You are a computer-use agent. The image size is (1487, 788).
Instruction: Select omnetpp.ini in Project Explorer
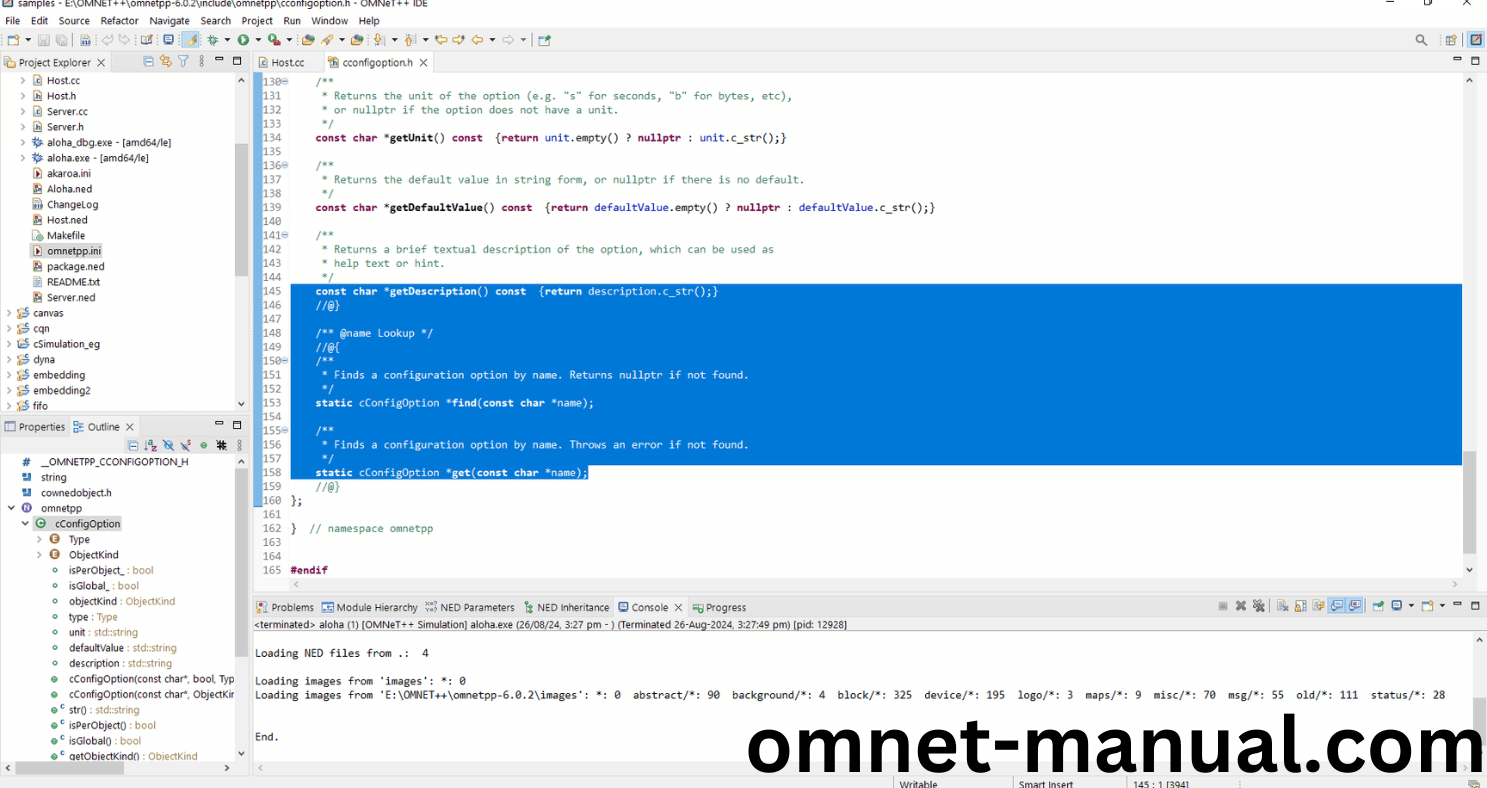(x=73, y=251)
